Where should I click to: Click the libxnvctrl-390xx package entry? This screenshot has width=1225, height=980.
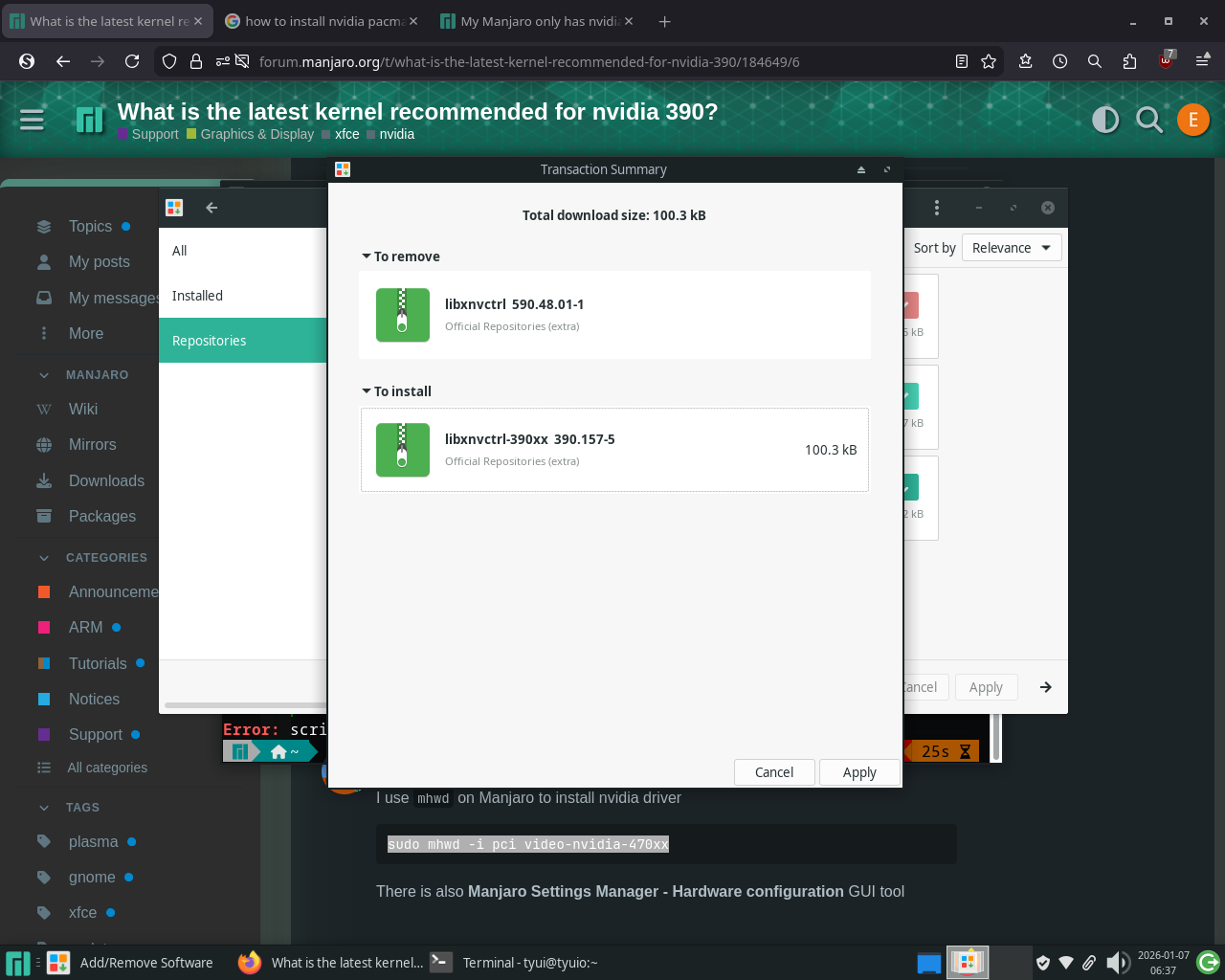(614, 450)
